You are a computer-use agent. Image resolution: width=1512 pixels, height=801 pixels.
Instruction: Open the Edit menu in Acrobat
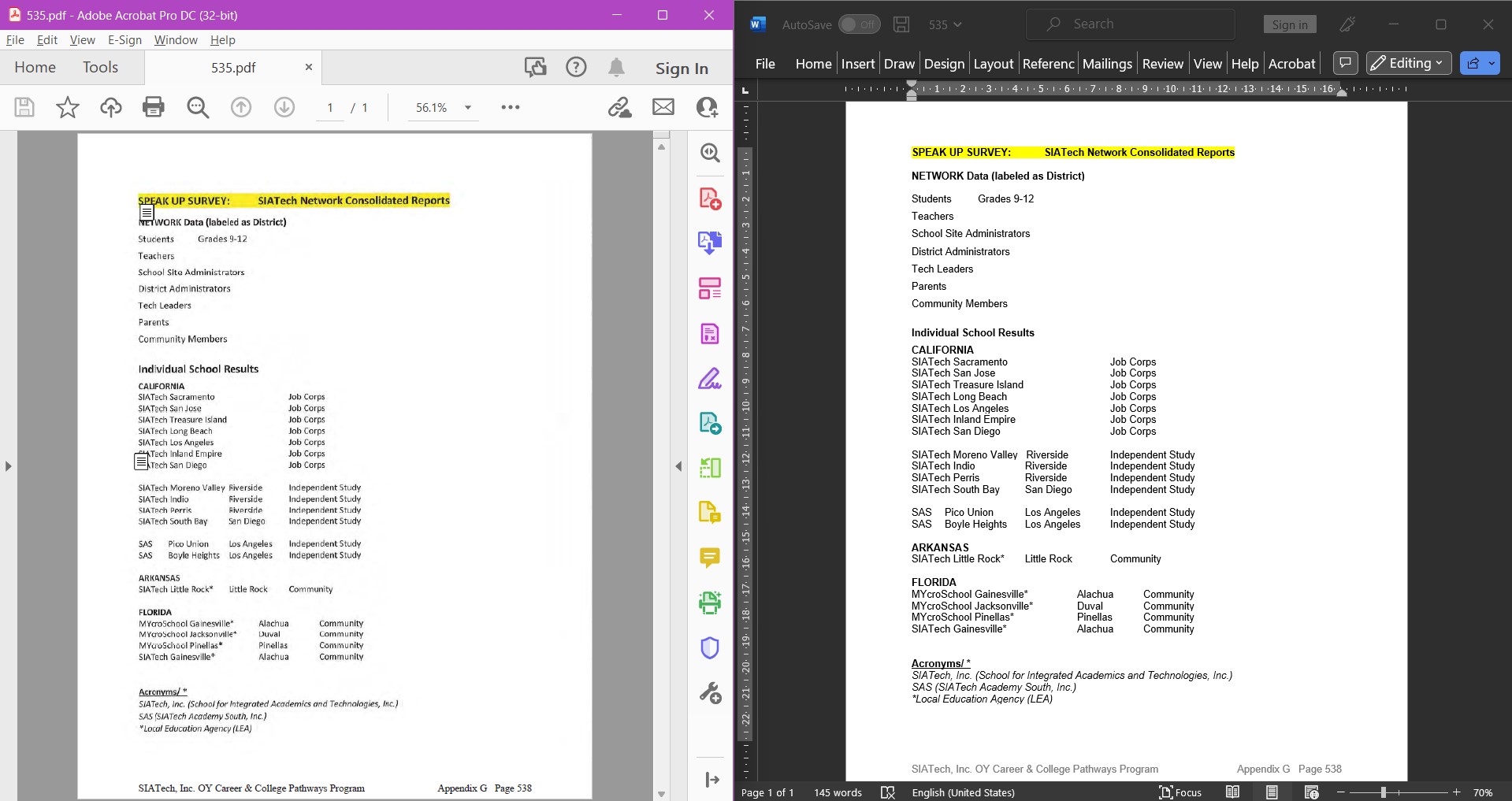point(47,39)
